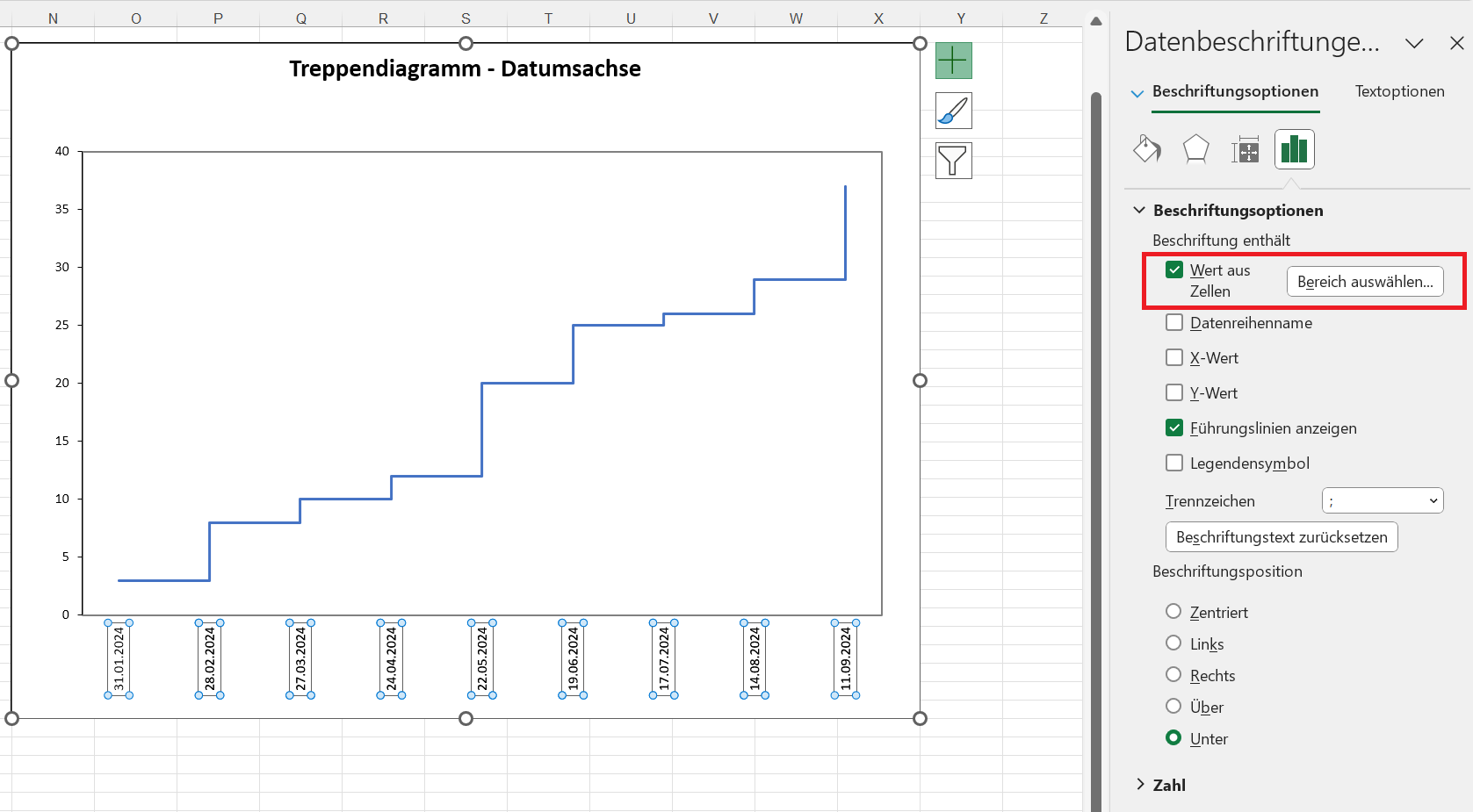Select column header N
The image size is (1473, 812).
[x=53, y=18]
